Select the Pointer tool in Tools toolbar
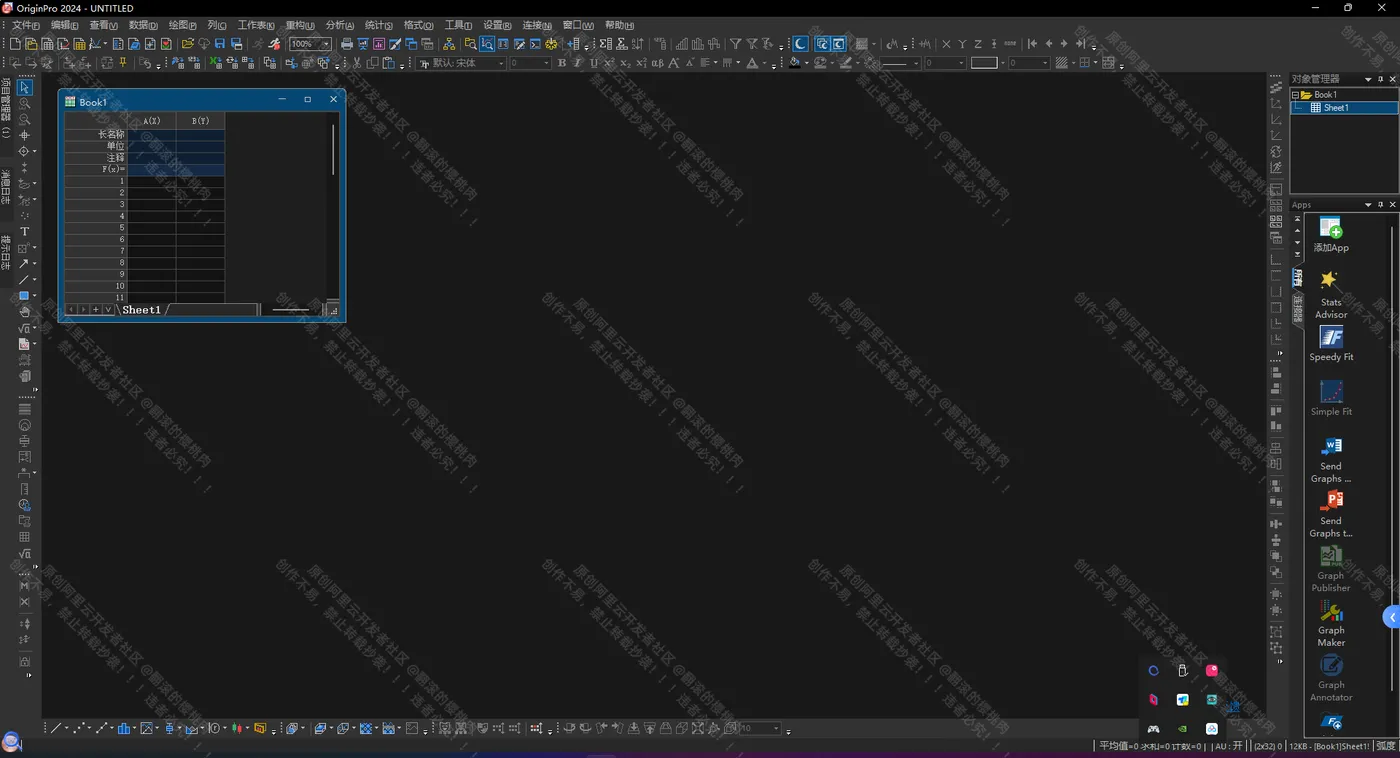The image size is (1400, 758). click(x=25, y=87)
